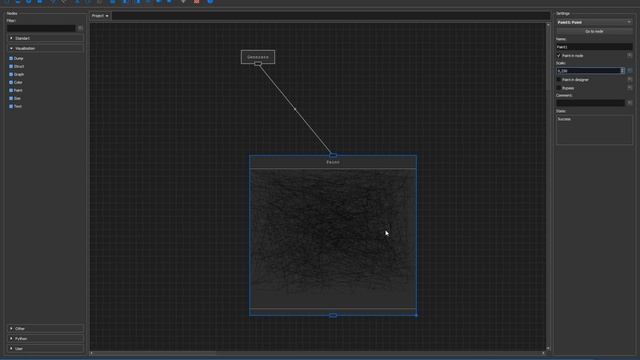Increase Scale with the spinner arrows
Image resolution: width=640 pixels, height=360 pixels.
coord(622,69)
